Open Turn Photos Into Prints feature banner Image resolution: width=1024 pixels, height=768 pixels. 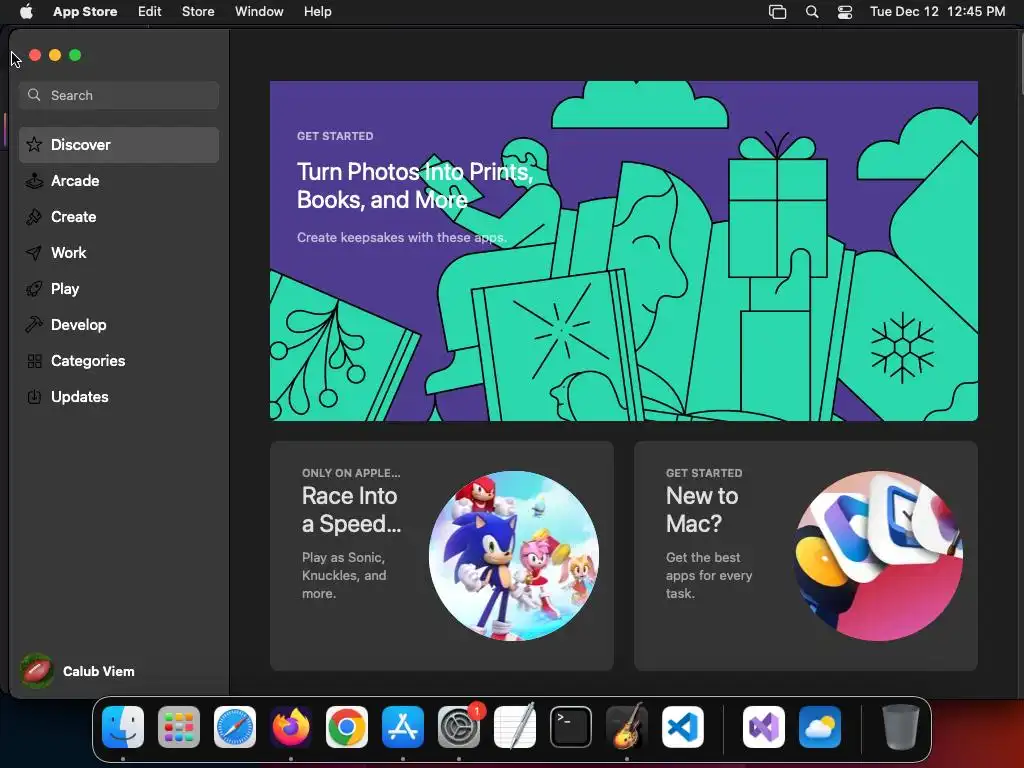[x=624, y=251]
